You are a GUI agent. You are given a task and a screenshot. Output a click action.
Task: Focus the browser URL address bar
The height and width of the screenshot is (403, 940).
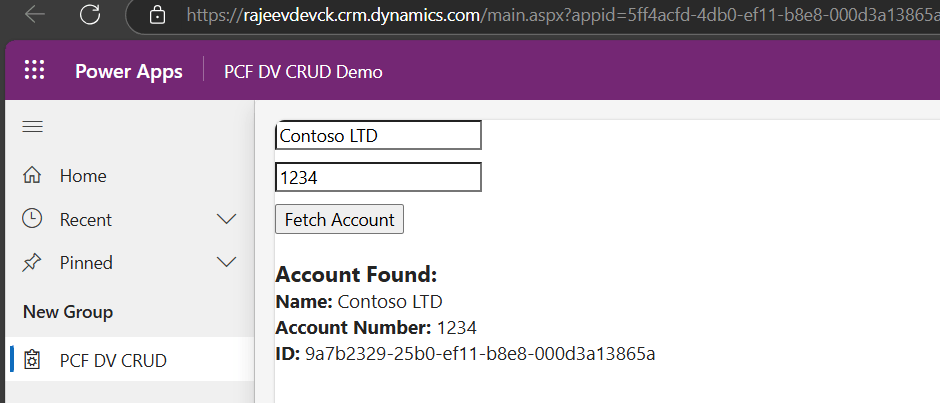[550, 15]
